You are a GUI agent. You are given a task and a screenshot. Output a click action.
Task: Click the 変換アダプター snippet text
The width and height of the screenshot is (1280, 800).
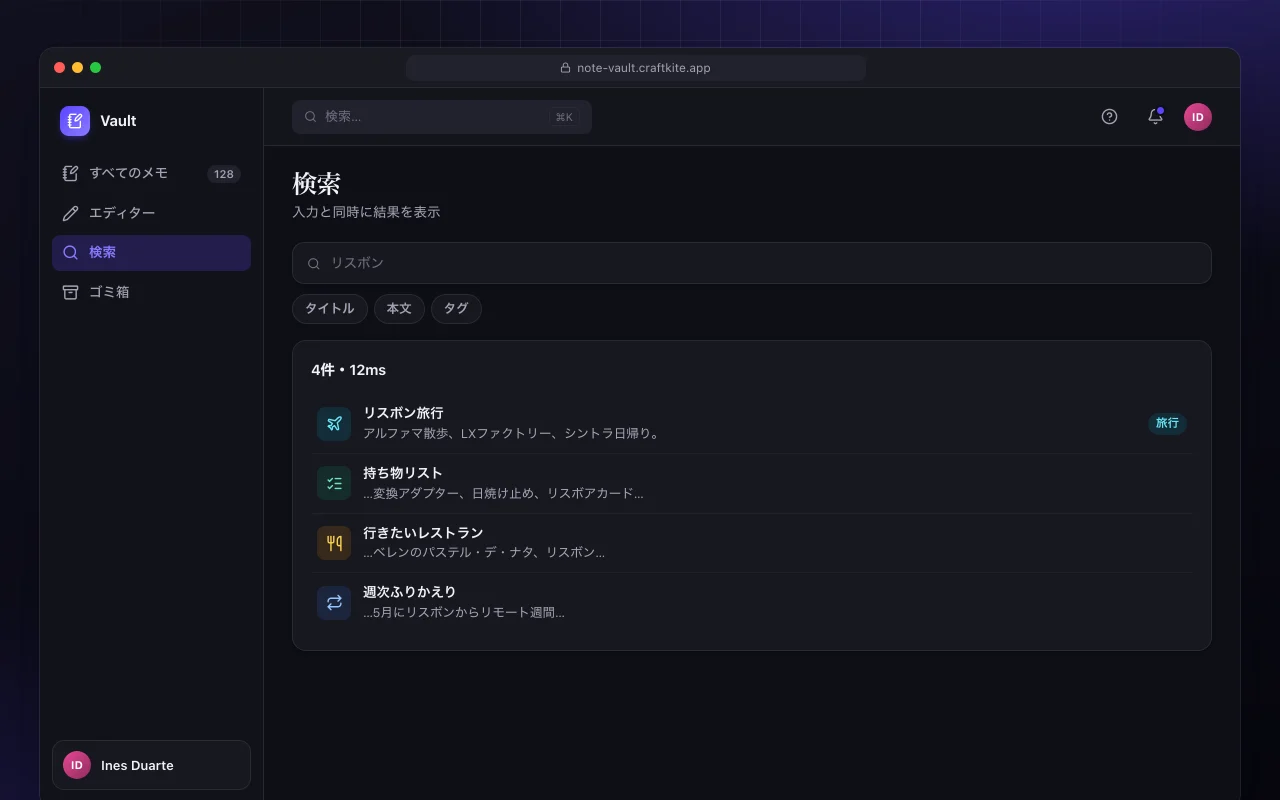[503, 494]
